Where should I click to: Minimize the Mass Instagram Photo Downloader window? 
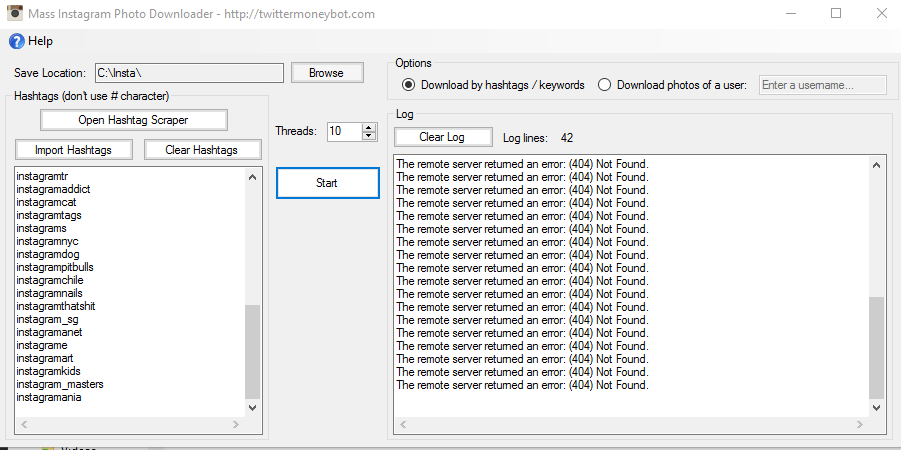tap(792, 13)
